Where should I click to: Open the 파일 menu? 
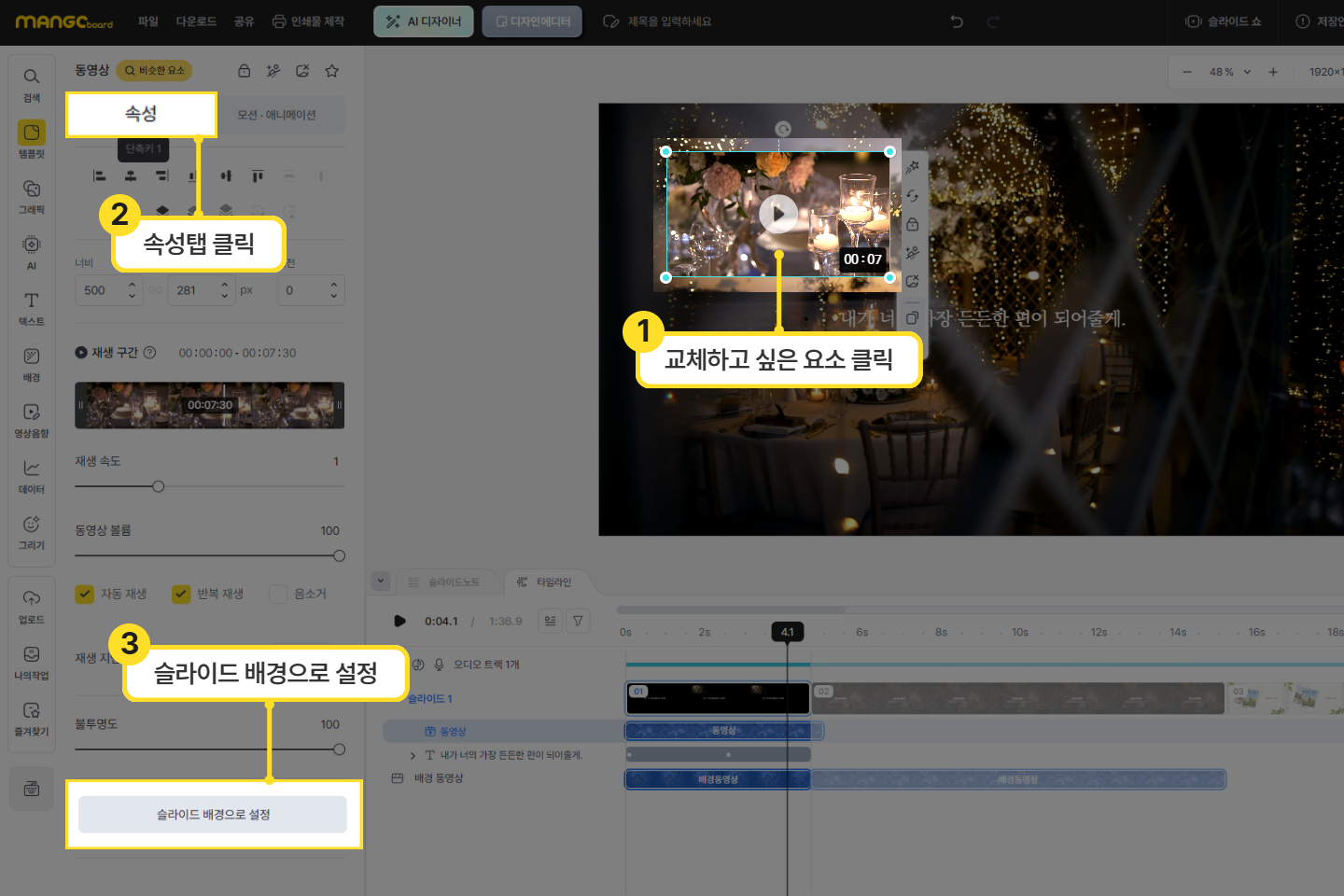click(x=147, y=21)
